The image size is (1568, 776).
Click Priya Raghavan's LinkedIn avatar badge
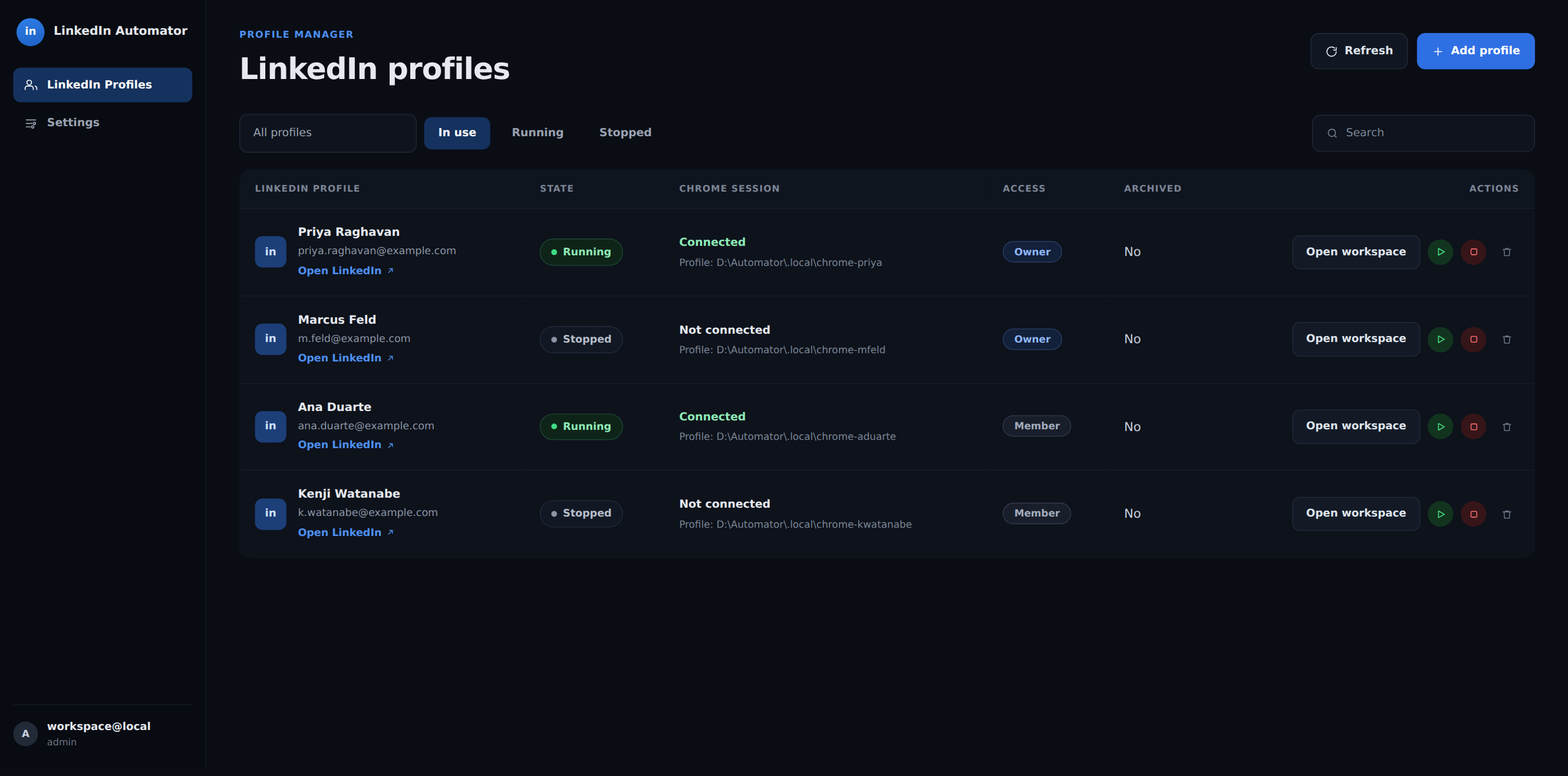tap(270, 252)
